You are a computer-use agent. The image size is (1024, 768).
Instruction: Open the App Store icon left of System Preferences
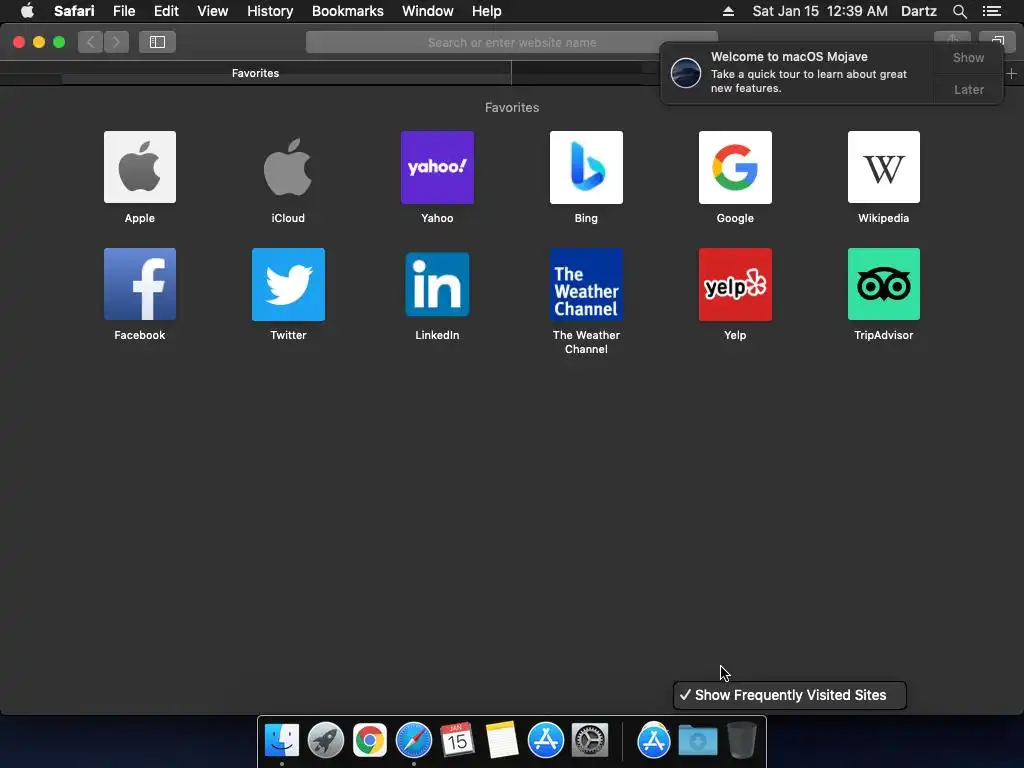[x=545, y=740]
